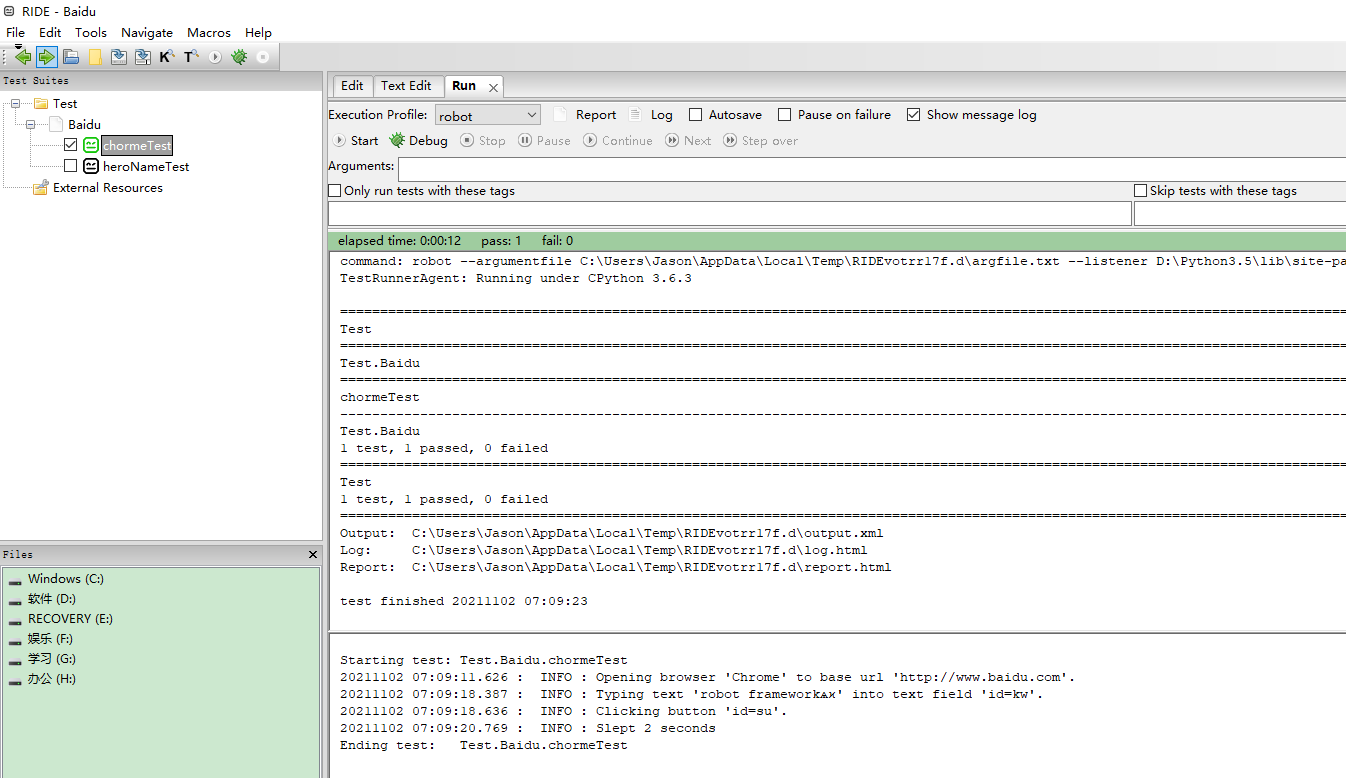Open the Execution Profile robot dropdown
The height and width of the screenshot is (778, 1346).
(488, 115)
